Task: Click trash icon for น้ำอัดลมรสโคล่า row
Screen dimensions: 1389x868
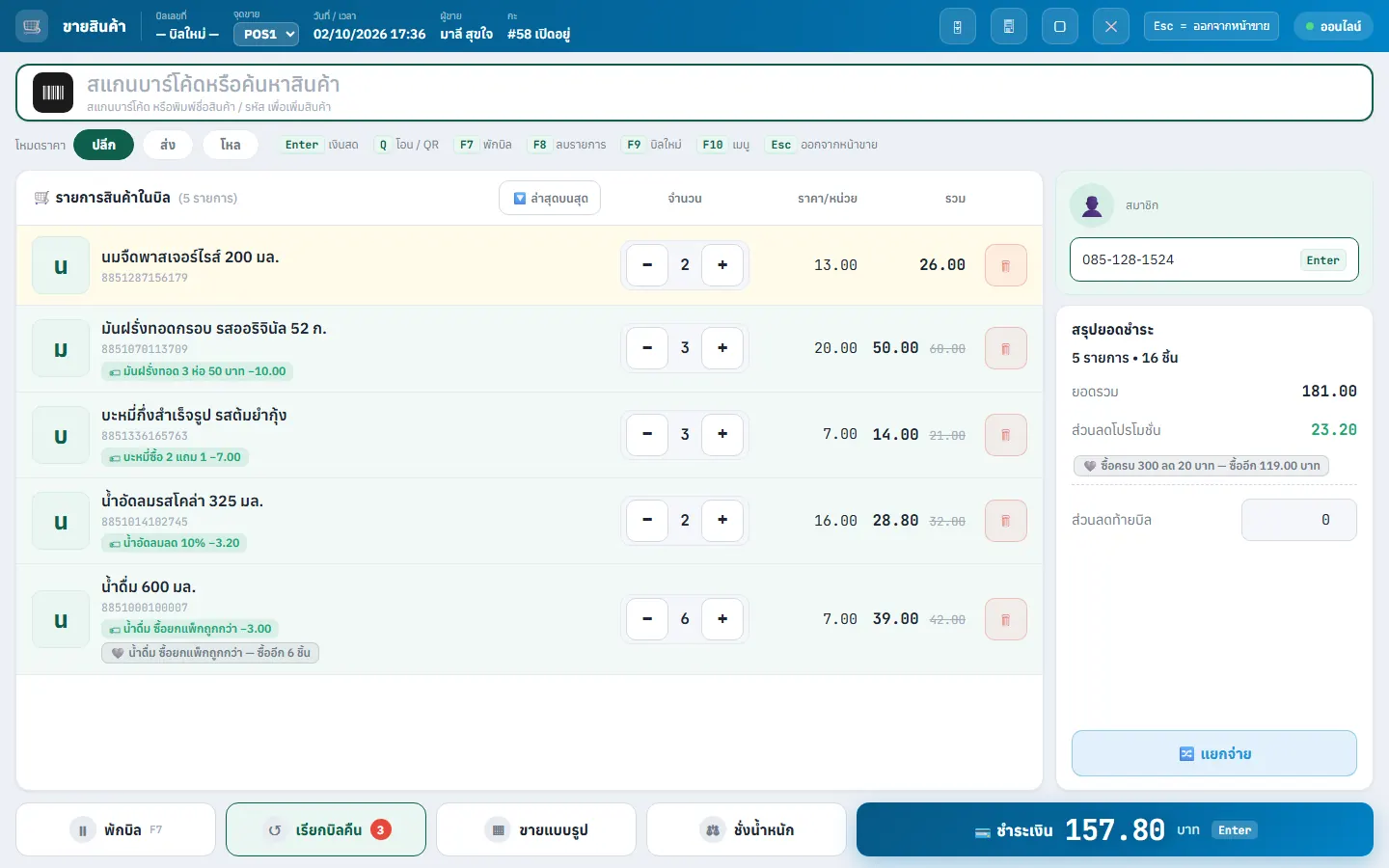Action: point(1006,521)
